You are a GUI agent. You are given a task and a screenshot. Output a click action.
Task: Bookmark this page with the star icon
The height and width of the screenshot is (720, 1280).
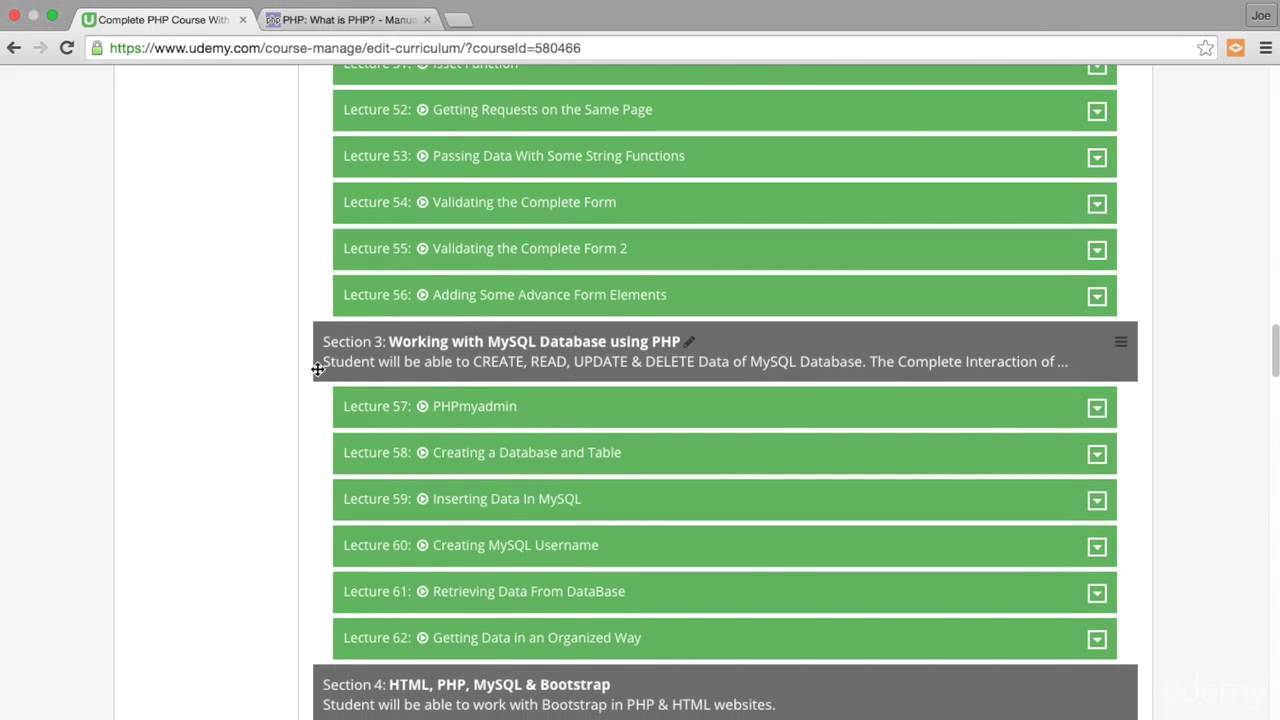tap(1206, 48)
